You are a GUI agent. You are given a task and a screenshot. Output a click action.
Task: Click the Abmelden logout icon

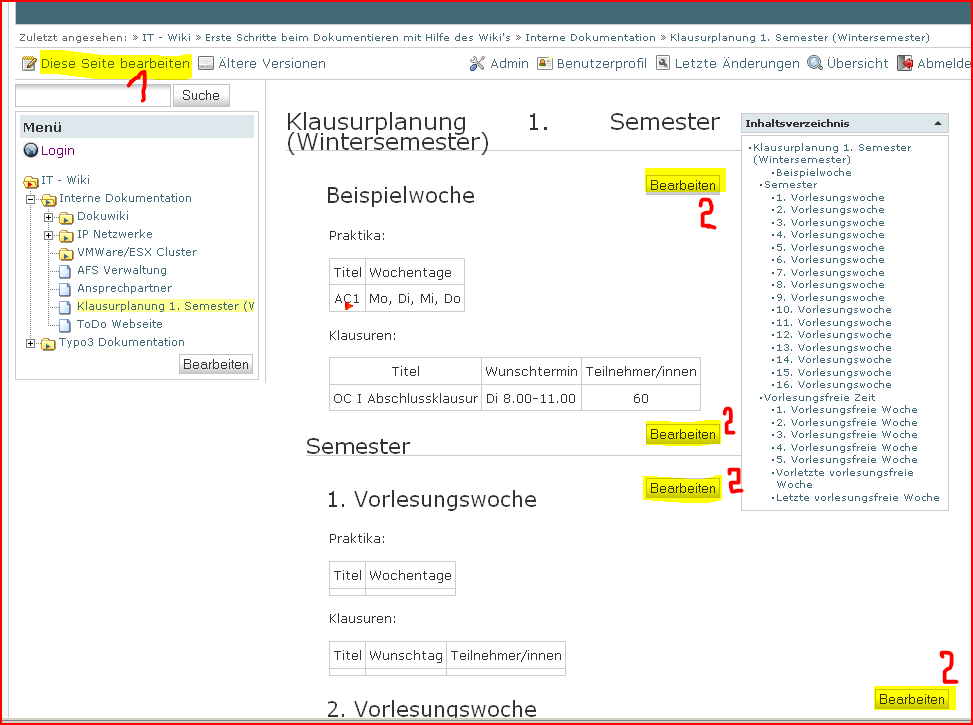pyautogui.click(x=905, y=64)
